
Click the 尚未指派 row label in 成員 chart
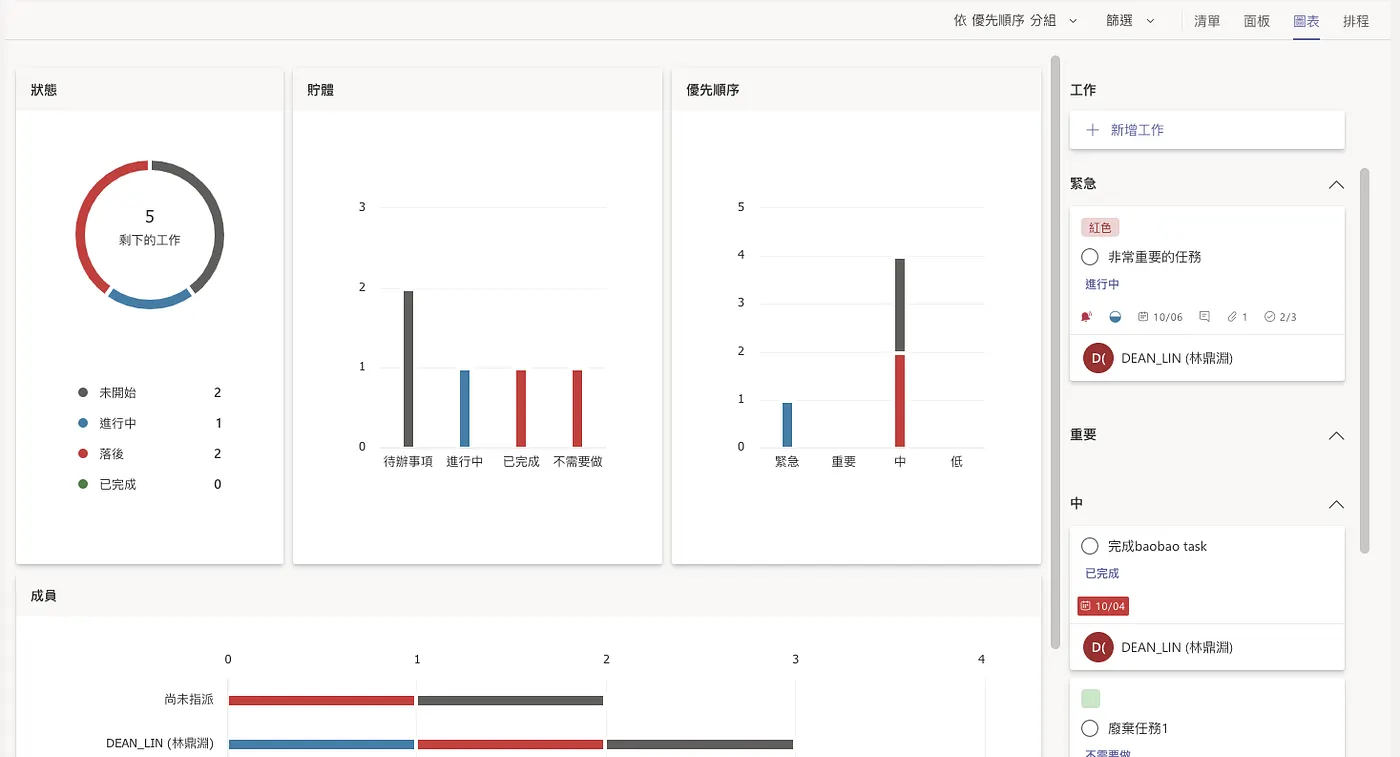click(189, 700)
